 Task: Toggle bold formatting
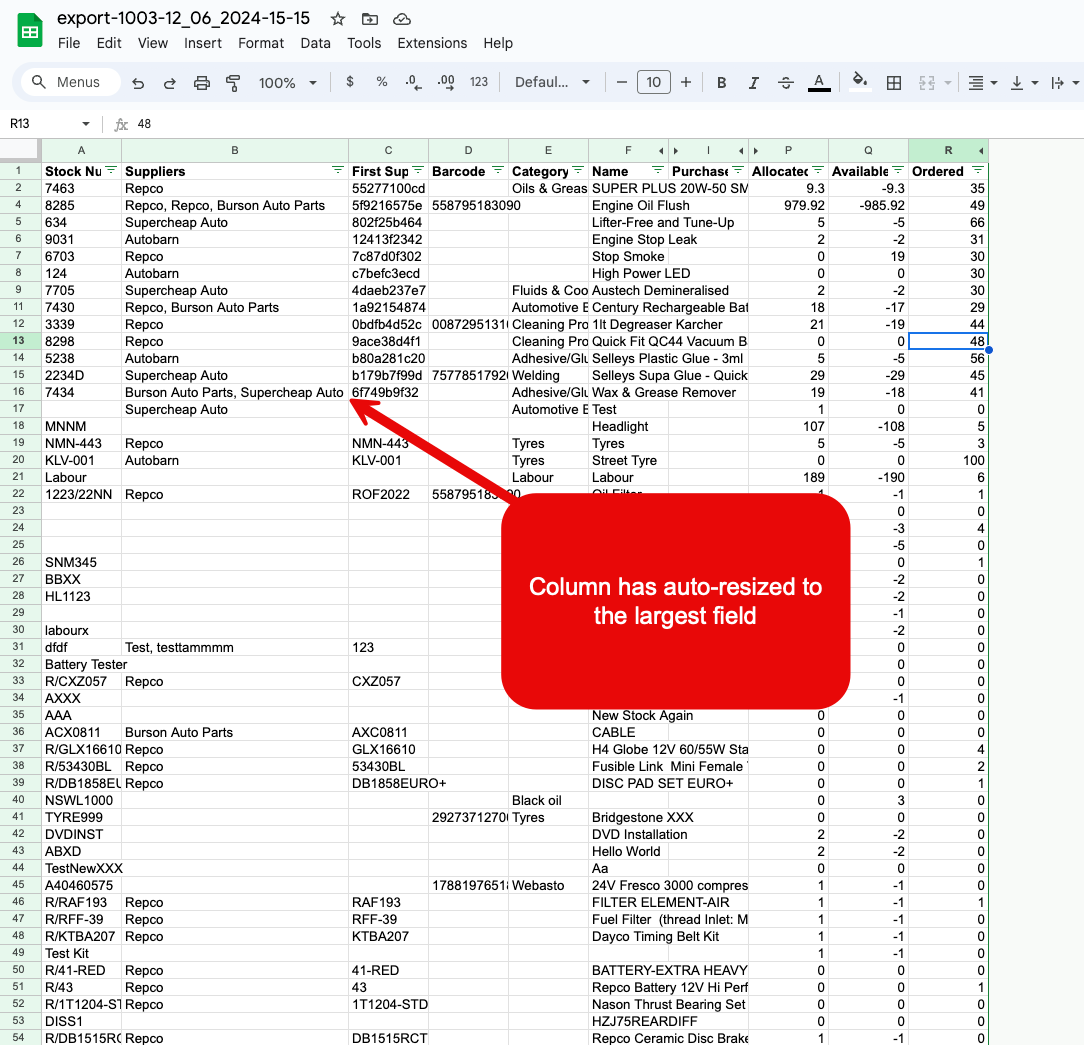721,83
